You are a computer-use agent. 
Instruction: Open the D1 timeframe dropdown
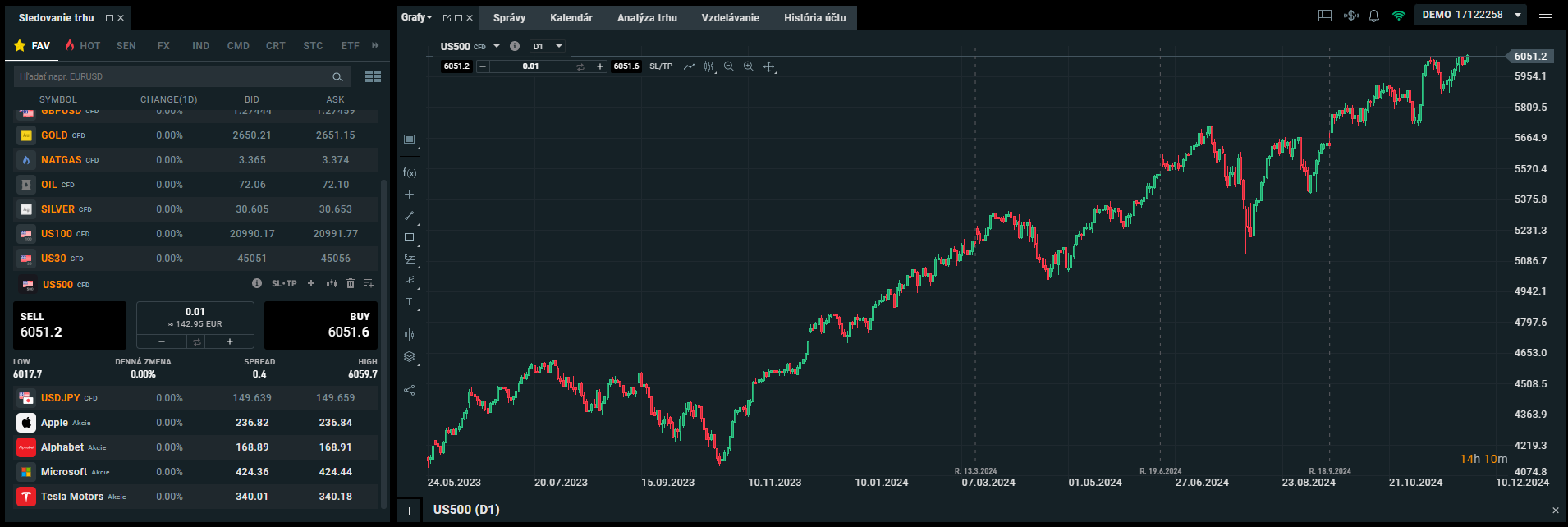[x=548, y=47]
